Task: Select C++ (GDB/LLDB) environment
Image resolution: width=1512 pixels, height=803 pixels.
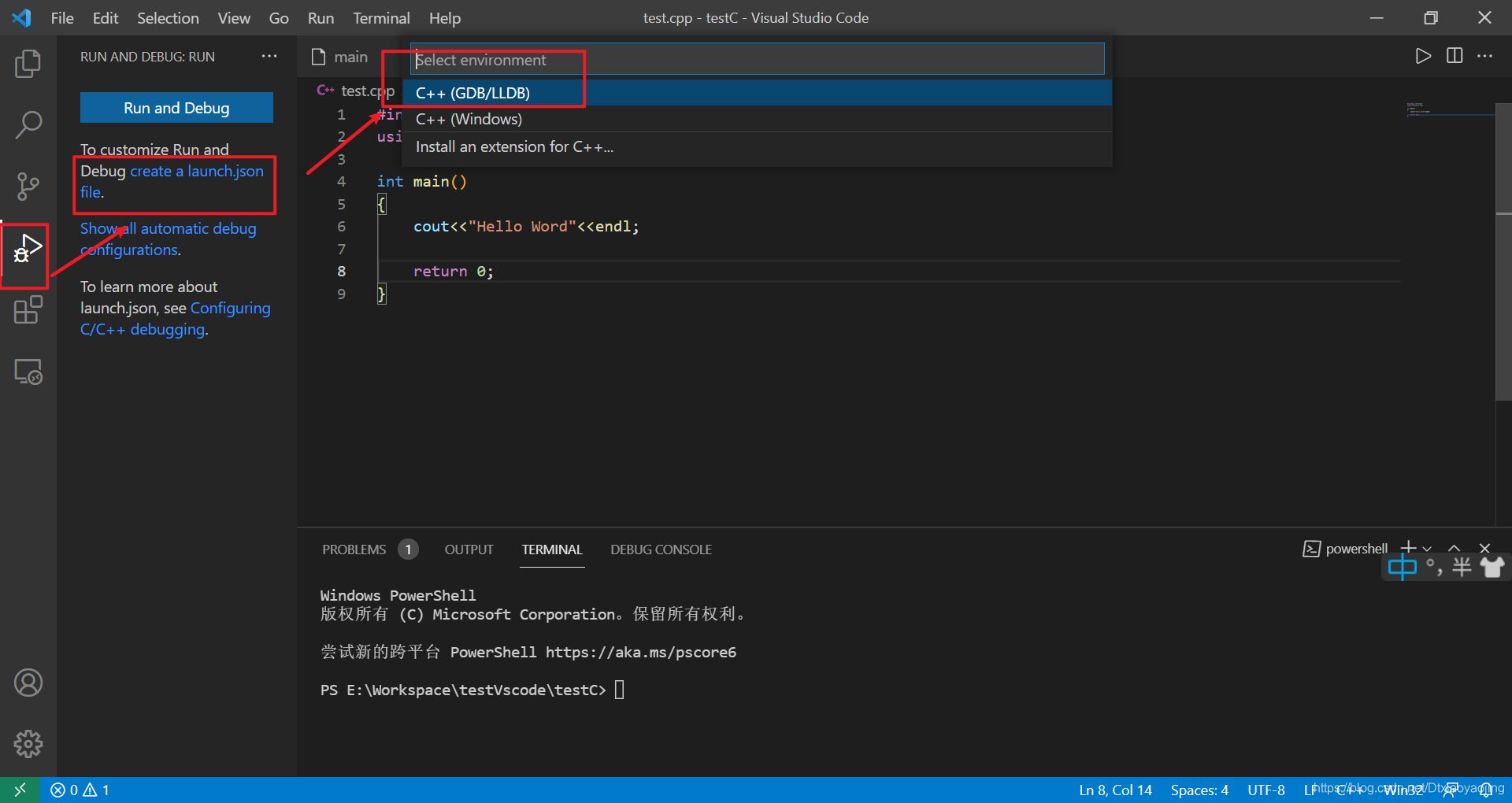Action: pyautogui.click(x=757, y=93)
